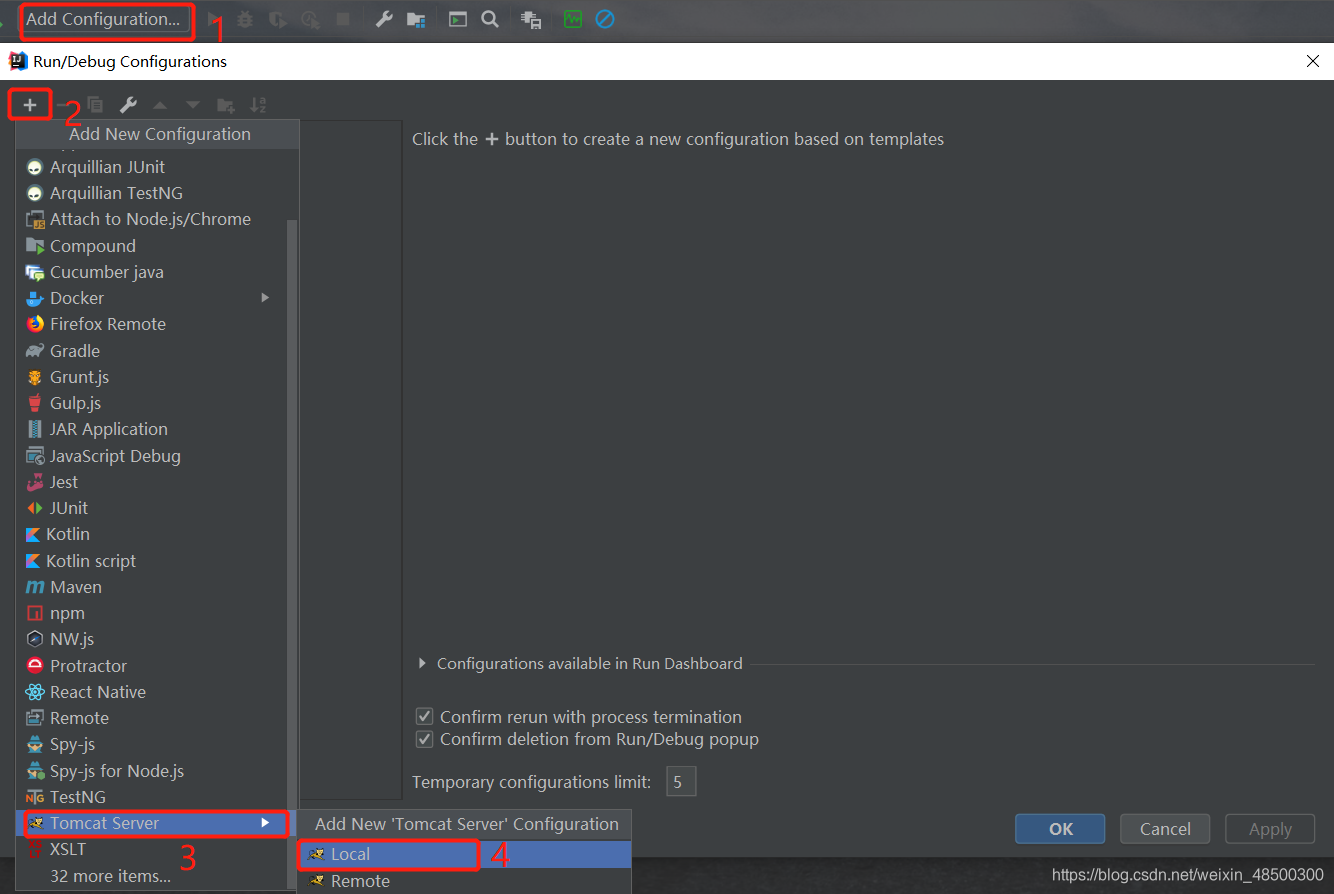Select Compound configuration type
The height and width of the screenshot is (894, 1334).
click(x=152, y=246)
